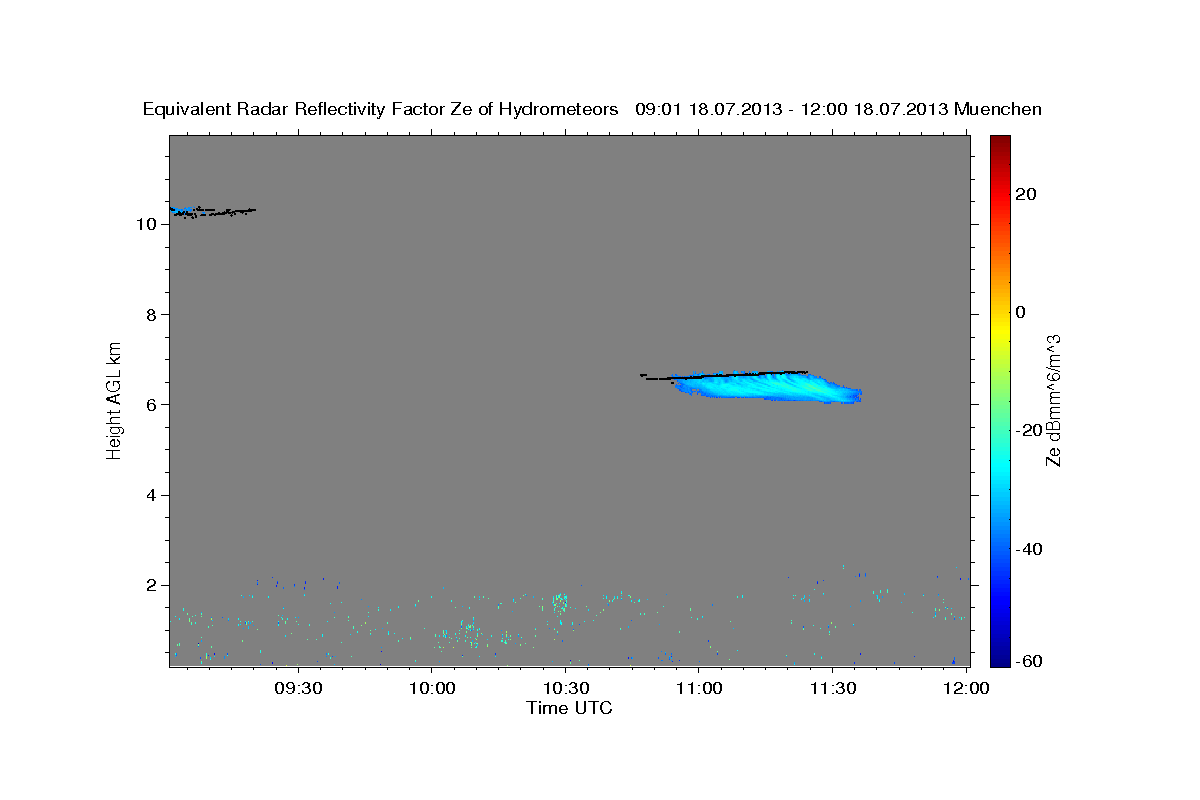Click the 'Ze dBmm^6/m^3' colorbar label
Screen dimensions: 1200x800
1052,400
